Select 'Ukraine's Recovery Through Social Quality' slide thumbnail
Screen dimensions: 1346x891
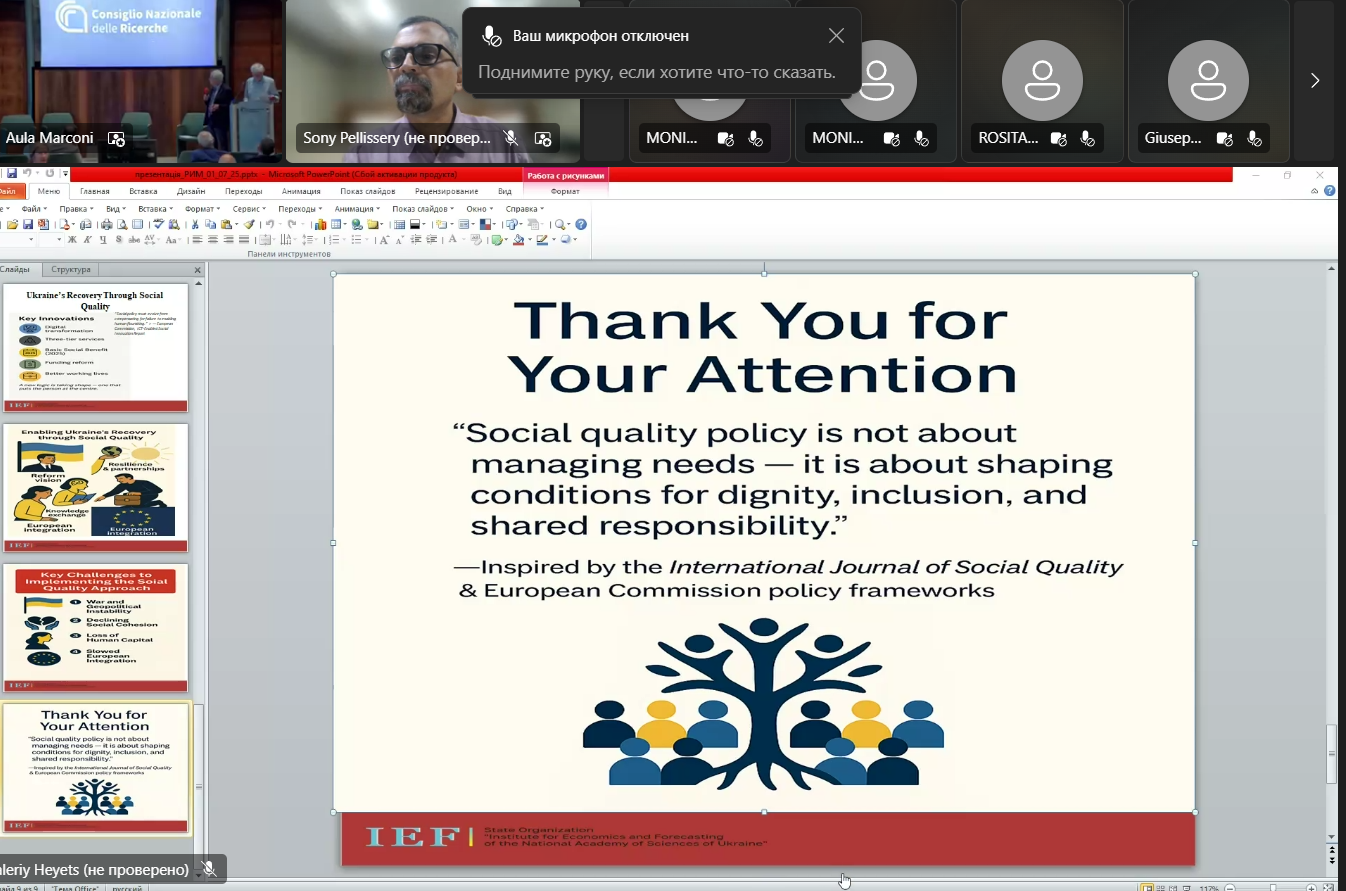point(95,349)
